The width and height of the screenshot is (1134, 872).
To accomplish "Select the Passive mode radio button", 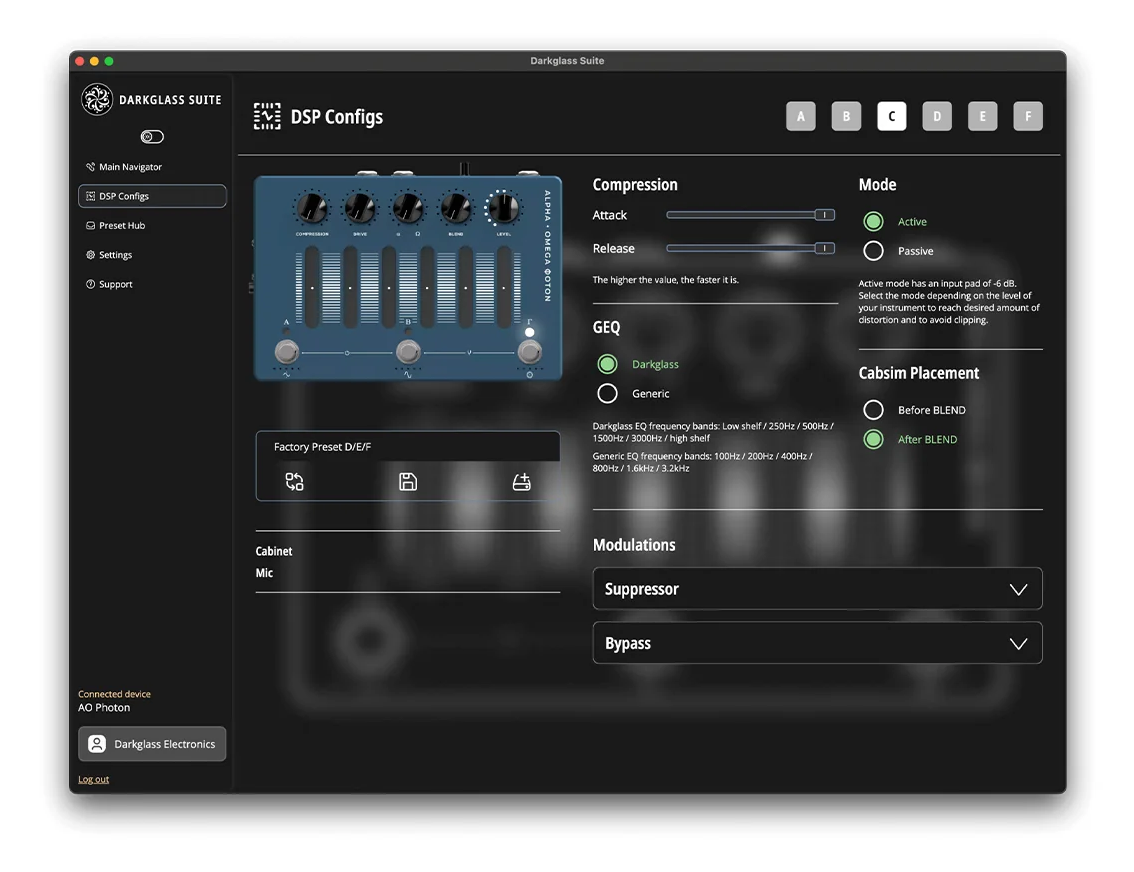I will (874, 251).
